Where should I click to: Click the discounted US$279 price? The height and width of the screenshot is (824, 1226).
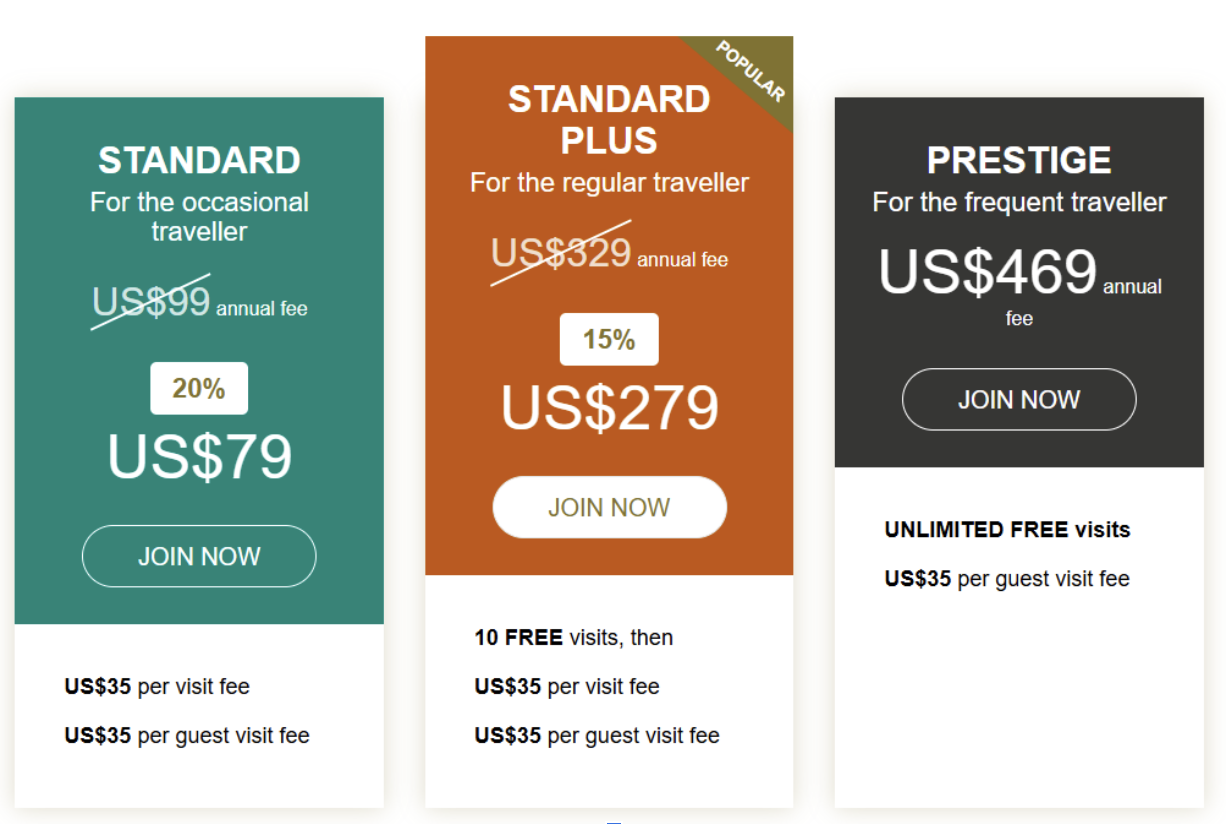click(609, 407)
